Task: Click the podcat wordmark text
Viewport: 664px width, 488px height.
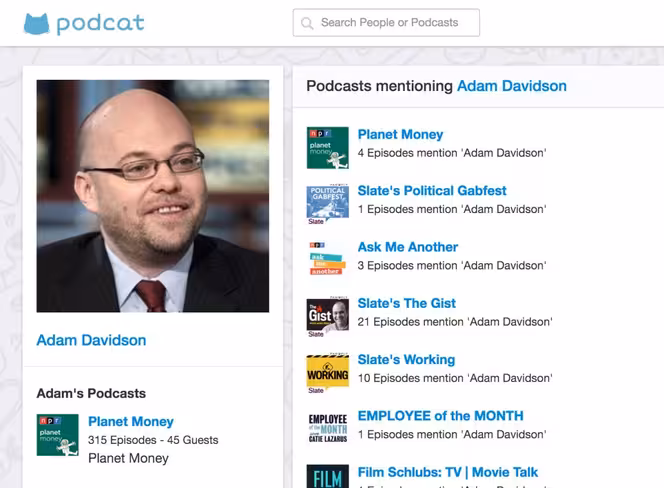Action: [101, 24]
